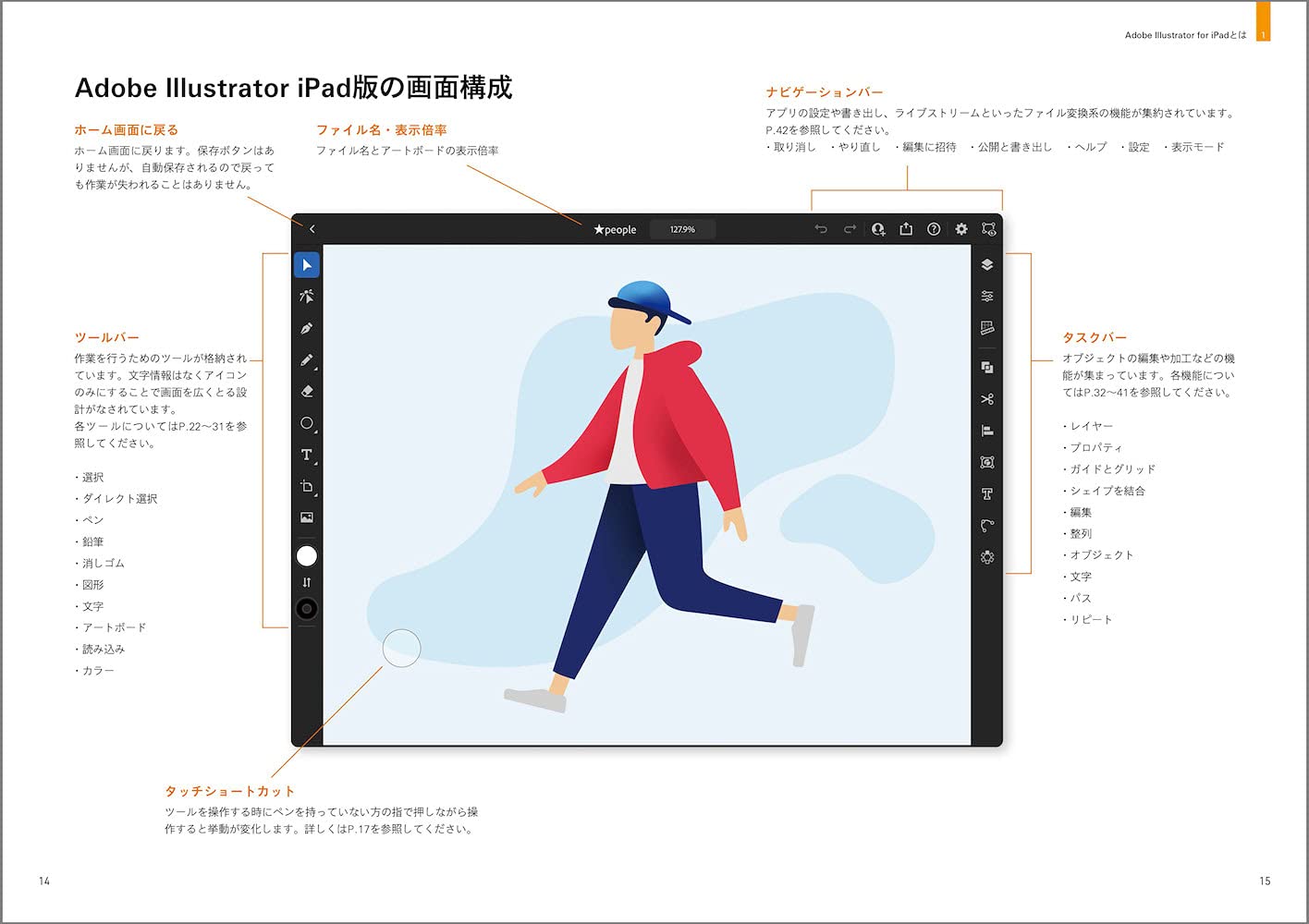This screenshot has height=924, width=1309.
Task: Select the Scissors path-cutting icon
Action: (x=986, y=399)
